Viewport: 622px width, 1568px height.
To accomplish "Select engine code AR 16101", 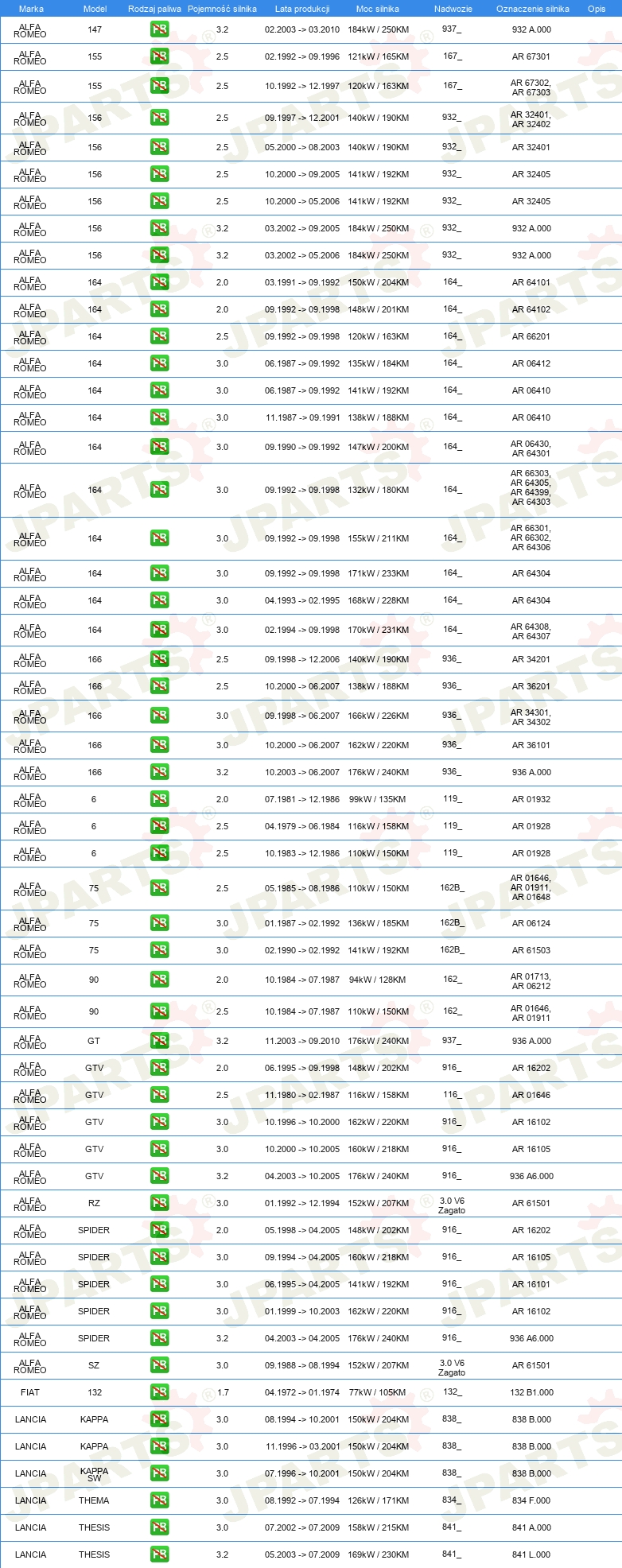I will pyautogui.click(x=531, y=1284).
